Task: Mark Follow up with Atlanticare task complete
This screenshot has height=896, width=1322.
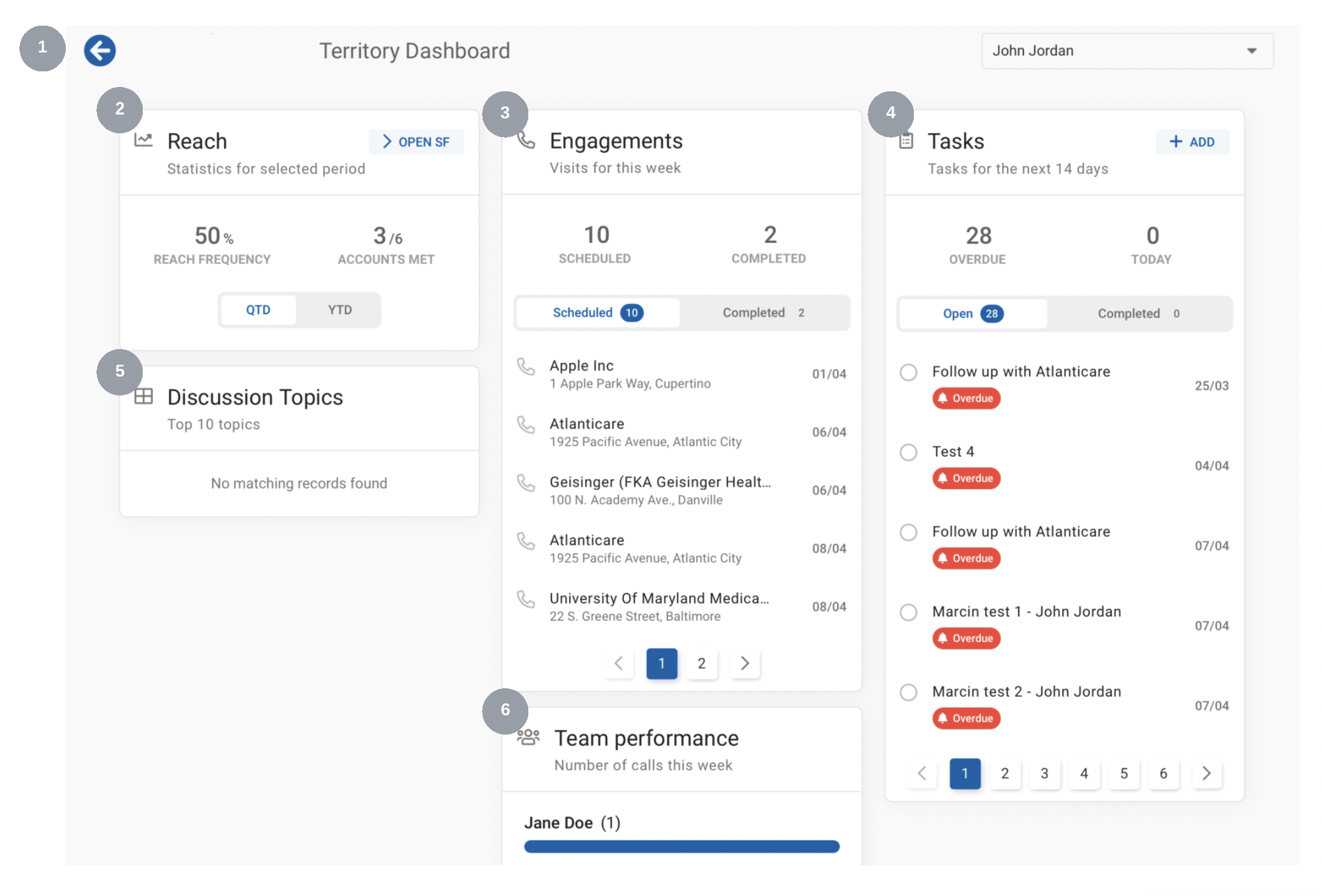Action: (908, 372)
